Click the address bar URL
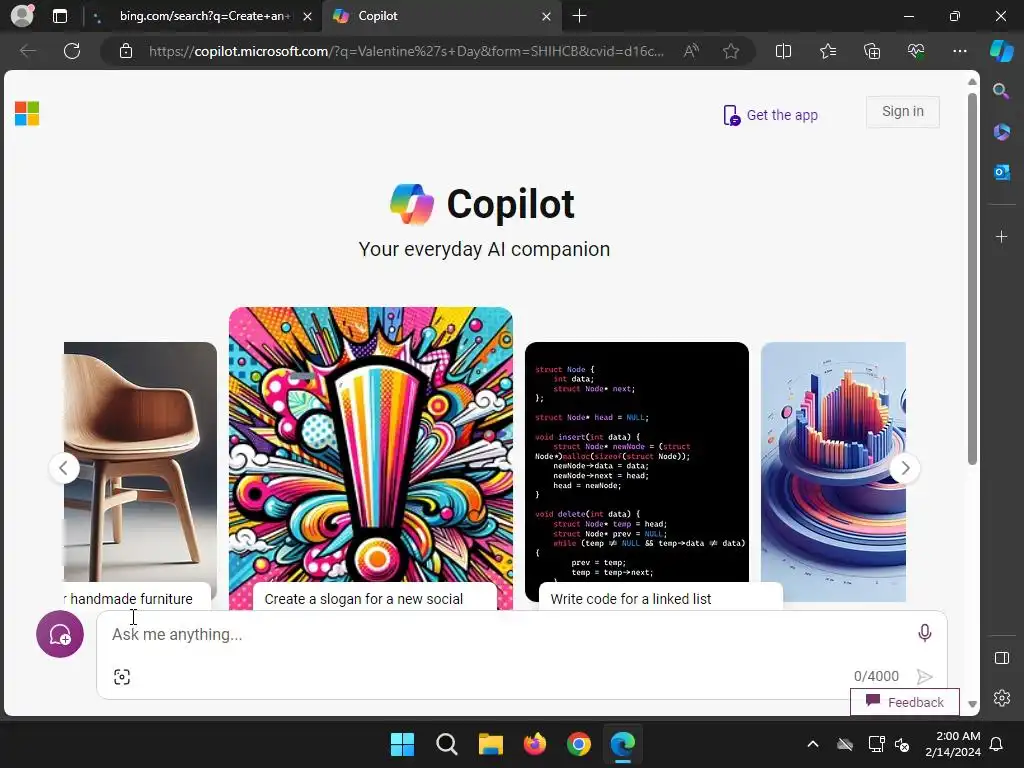 click(406, 51)
